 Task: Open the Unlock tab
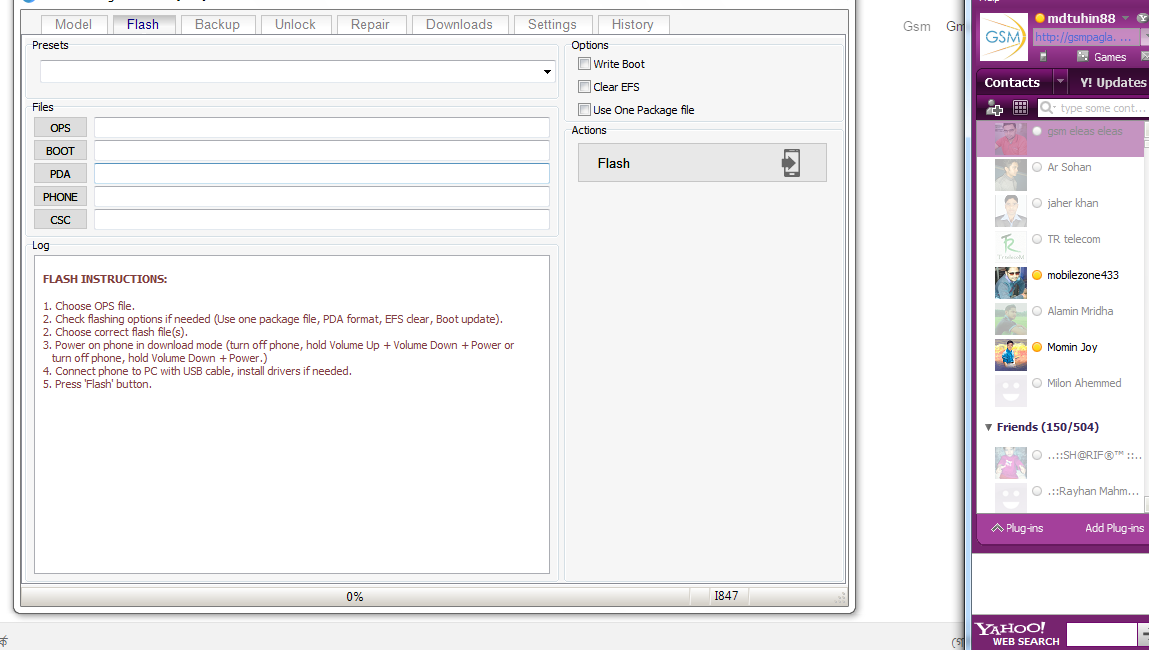(295, 24)
